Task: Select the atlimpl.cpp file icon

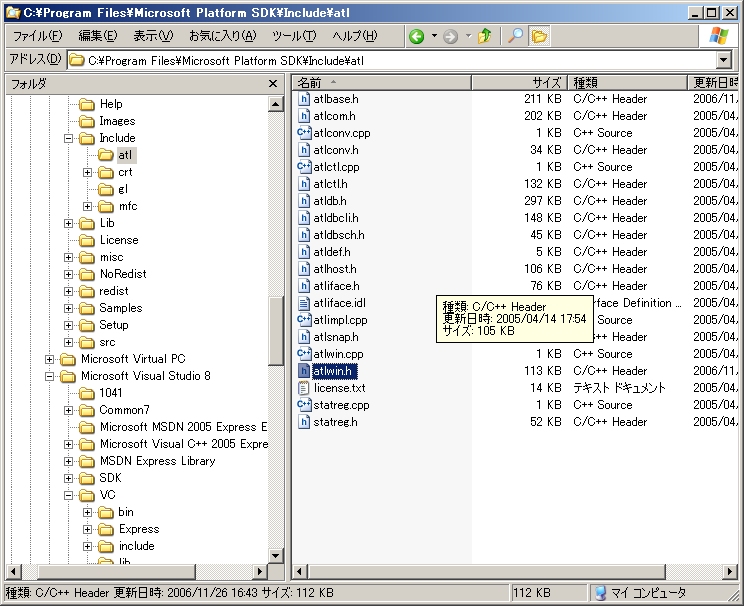Action: click(x=304, y=320)
